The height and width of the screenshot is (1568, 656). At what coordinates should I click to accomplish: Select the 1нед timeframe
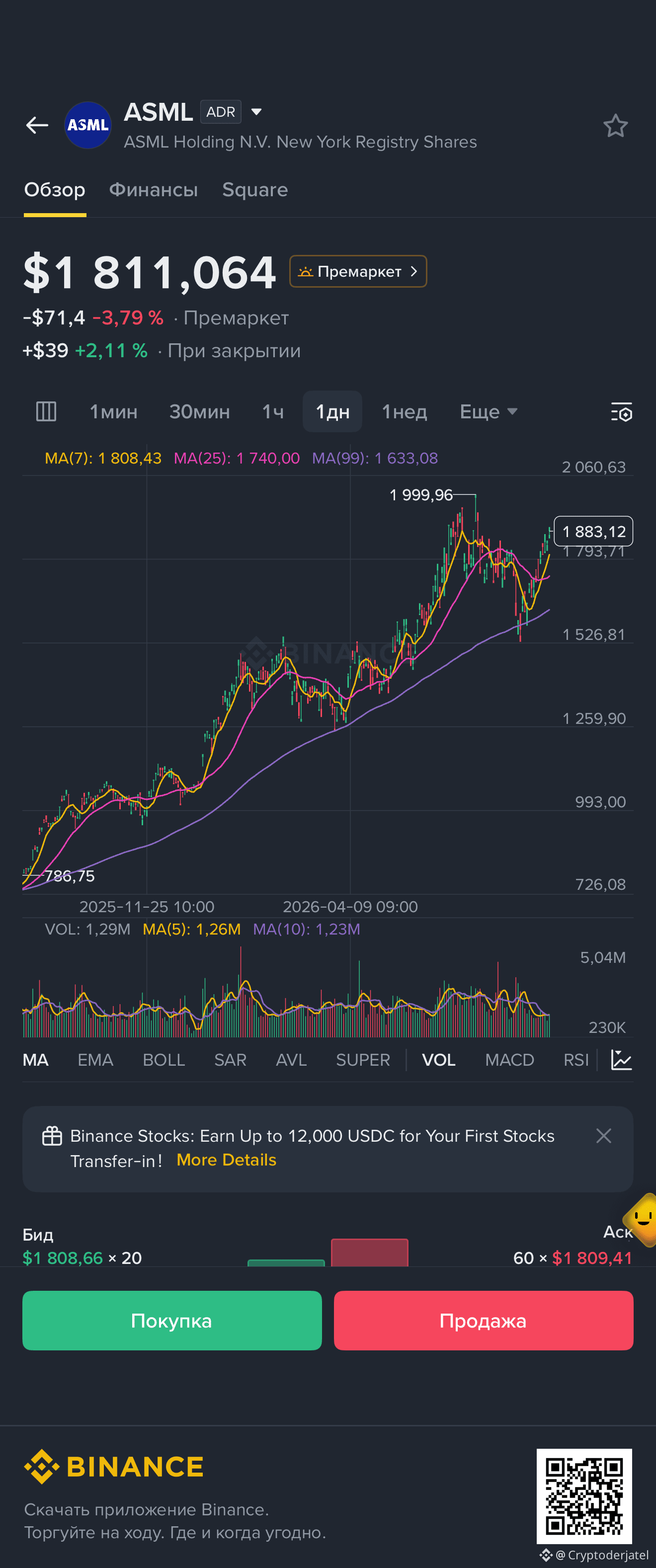click(x=405, y=412)
